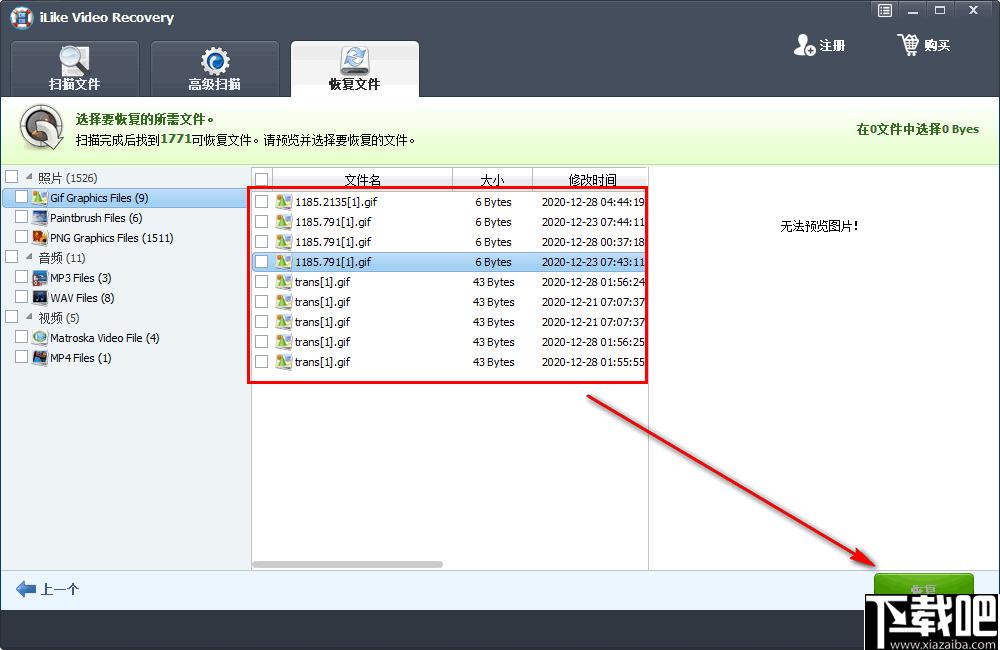Select Matroska Video File (4) tree item
Viewport: 1000px width, 650px height.
[105, 337]
